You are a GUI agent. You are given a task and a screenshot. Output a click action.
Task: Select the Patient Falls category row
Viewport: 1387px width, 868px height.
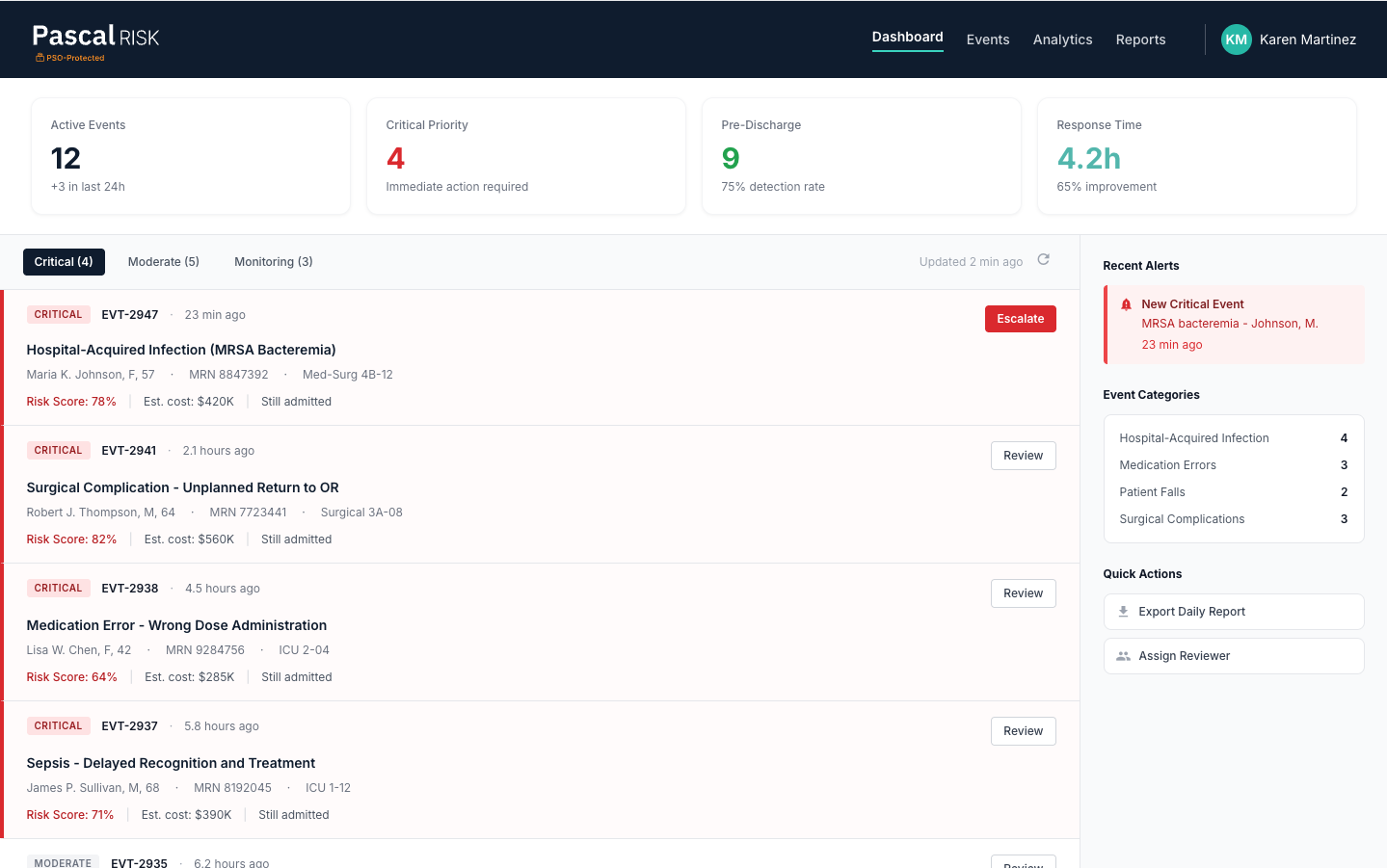tap(1234, 492)
